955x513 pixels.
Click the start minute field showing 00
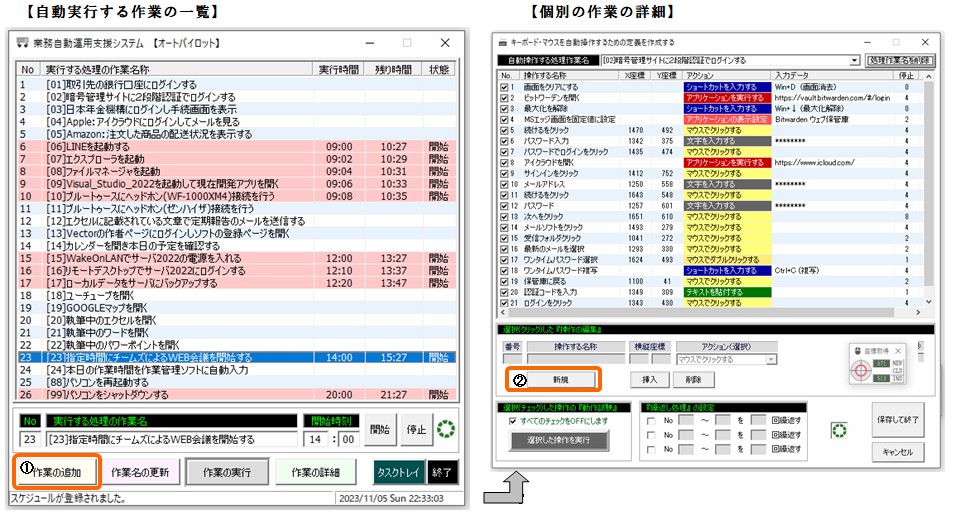click(x=348, y=439)
